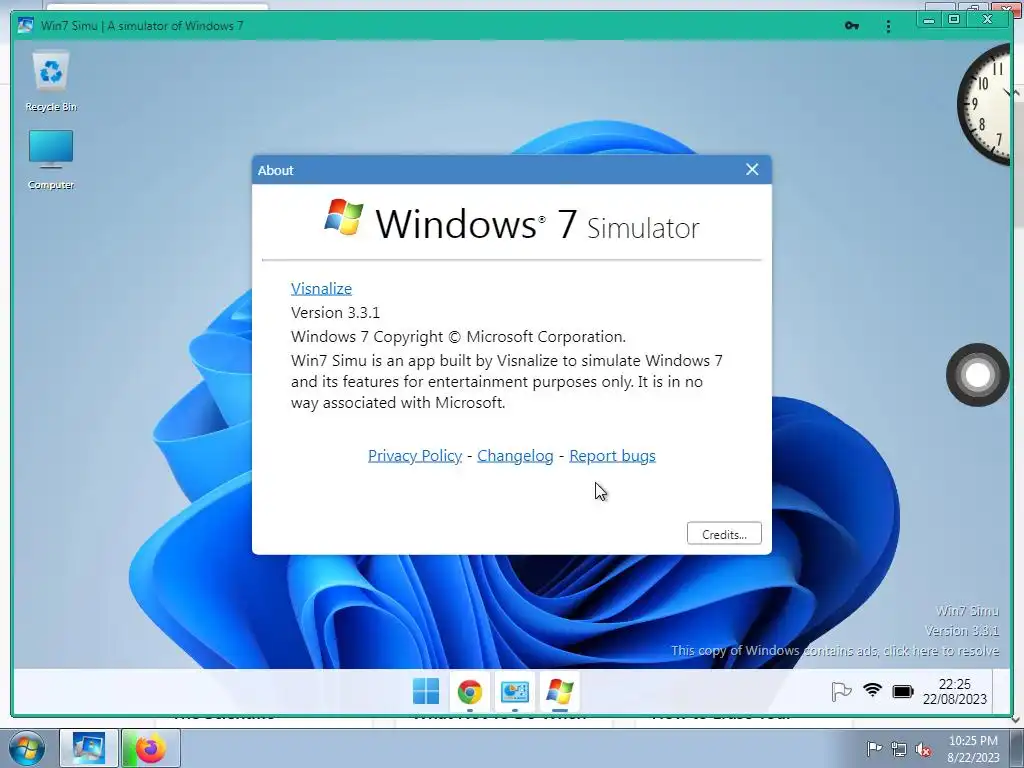Switch to Firefox in host taskbar

(150, 748)
